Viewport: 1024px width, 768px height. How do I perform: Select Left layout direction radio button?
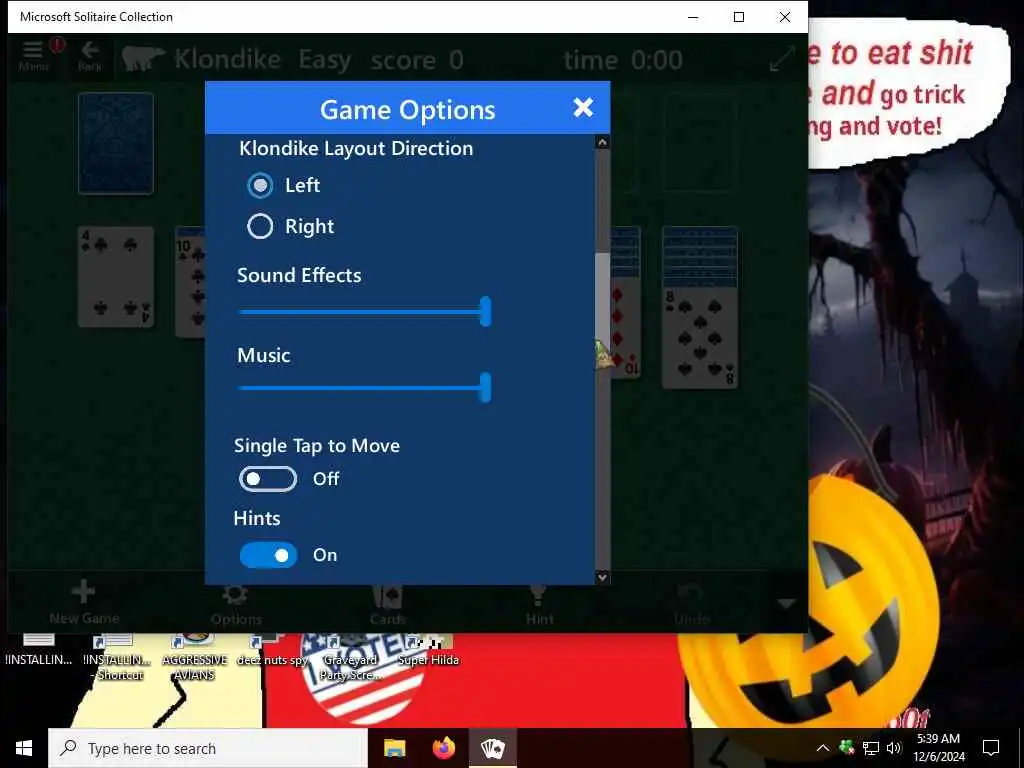click(x=260, y=185)
